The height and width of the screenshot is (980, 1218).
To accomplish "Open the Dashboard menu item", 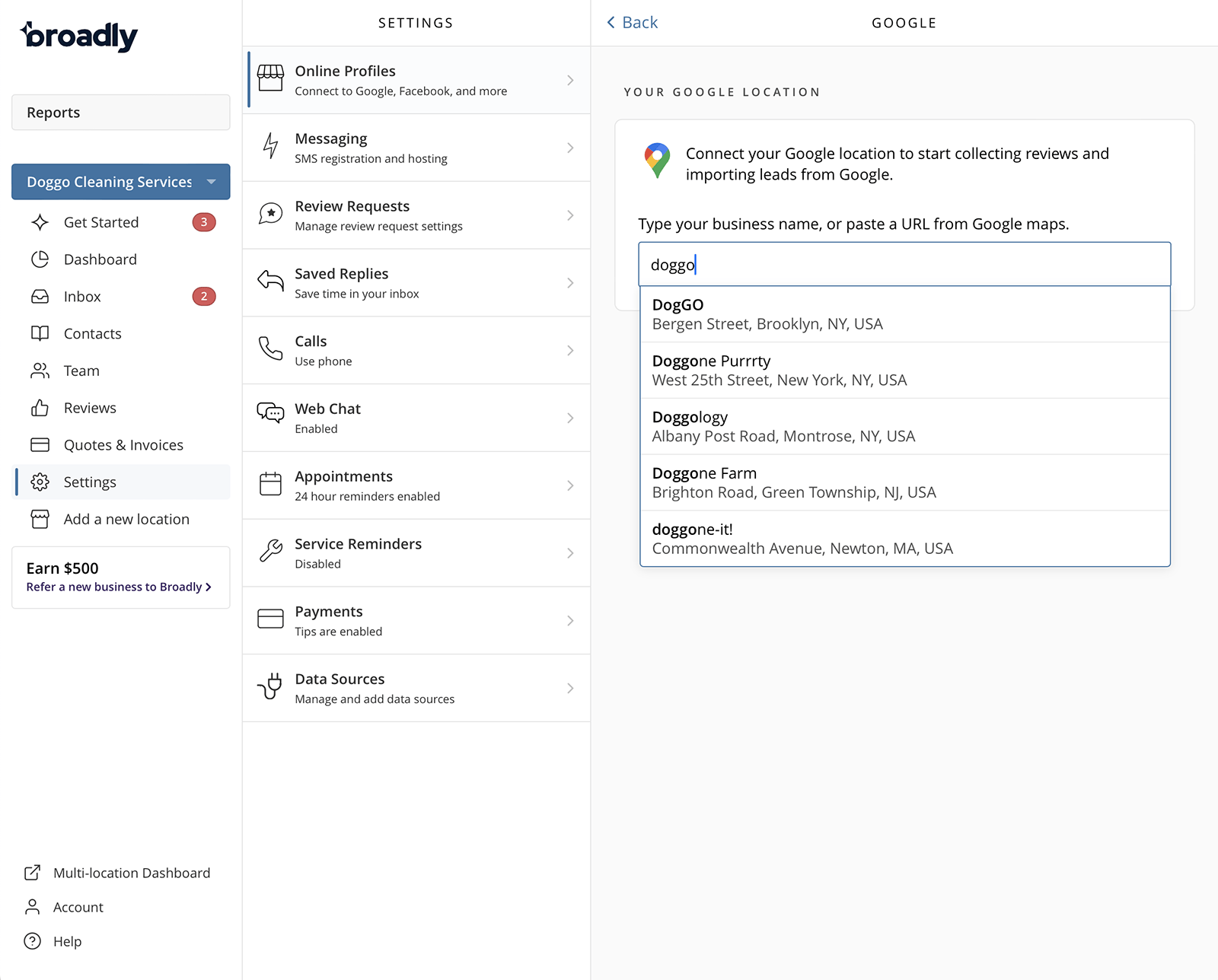I will [x=123, y=259].
